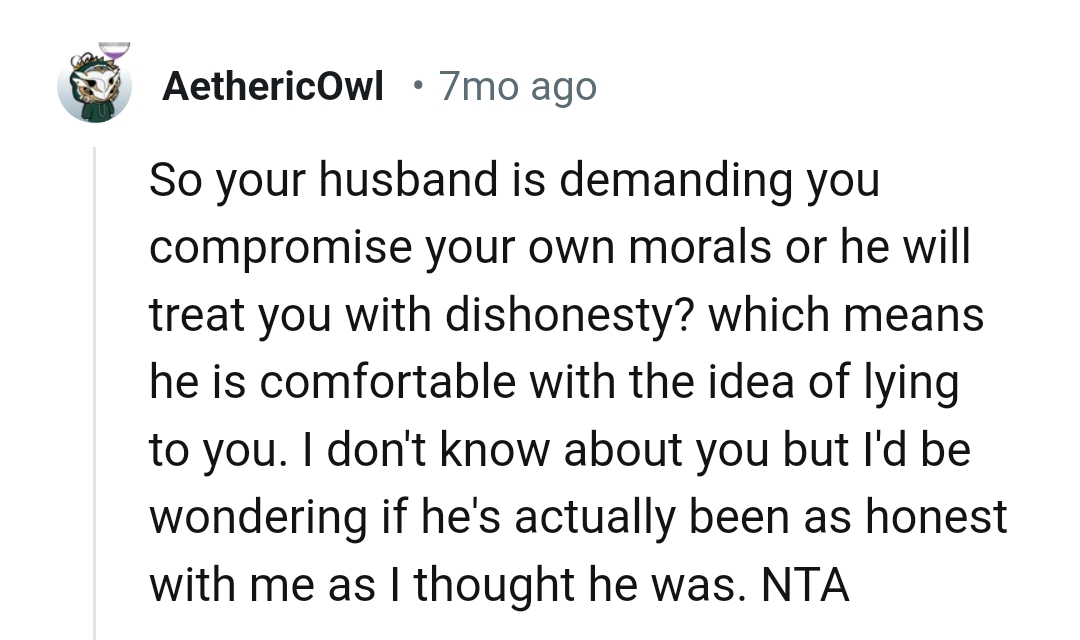
Task: Collapse the comment using the thread line
Action: 94,390
